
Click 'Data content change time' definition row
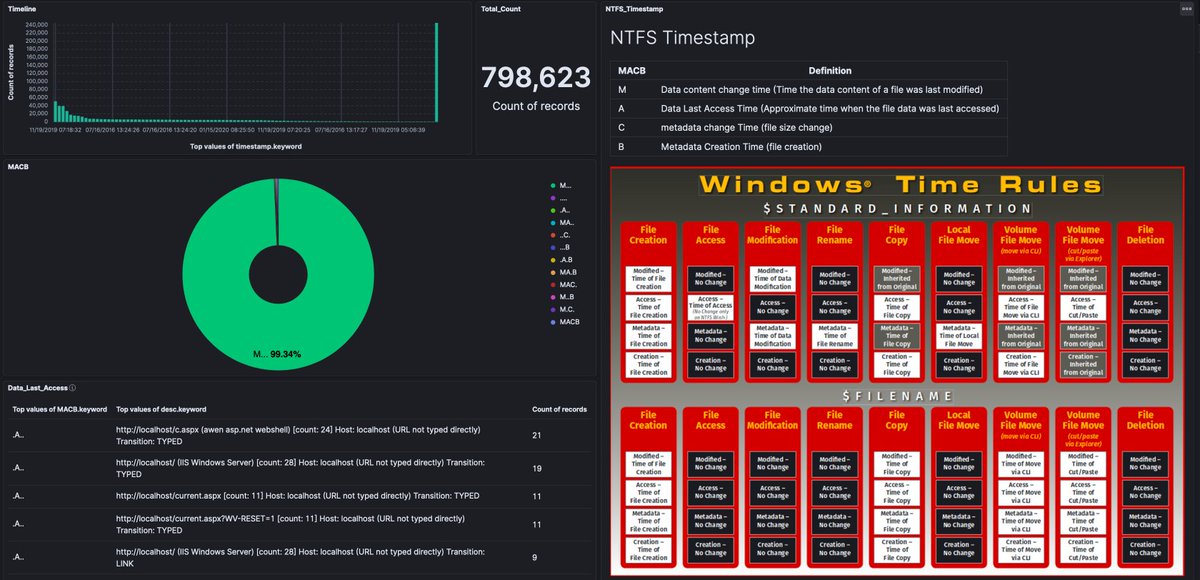[809, 89]
